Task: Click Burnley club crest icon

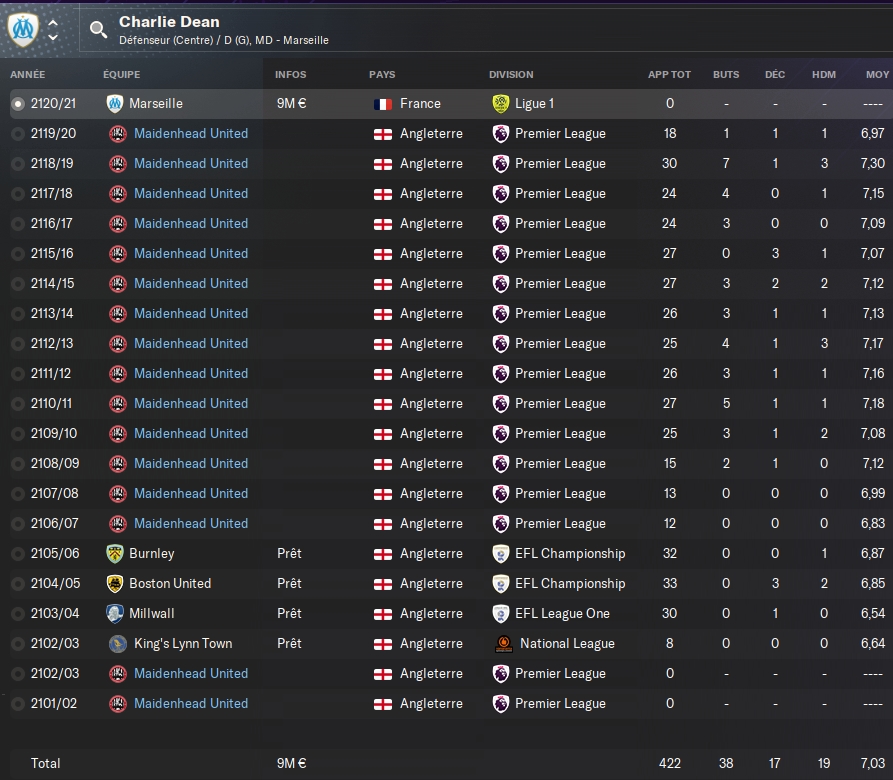Action: [115, 553]
